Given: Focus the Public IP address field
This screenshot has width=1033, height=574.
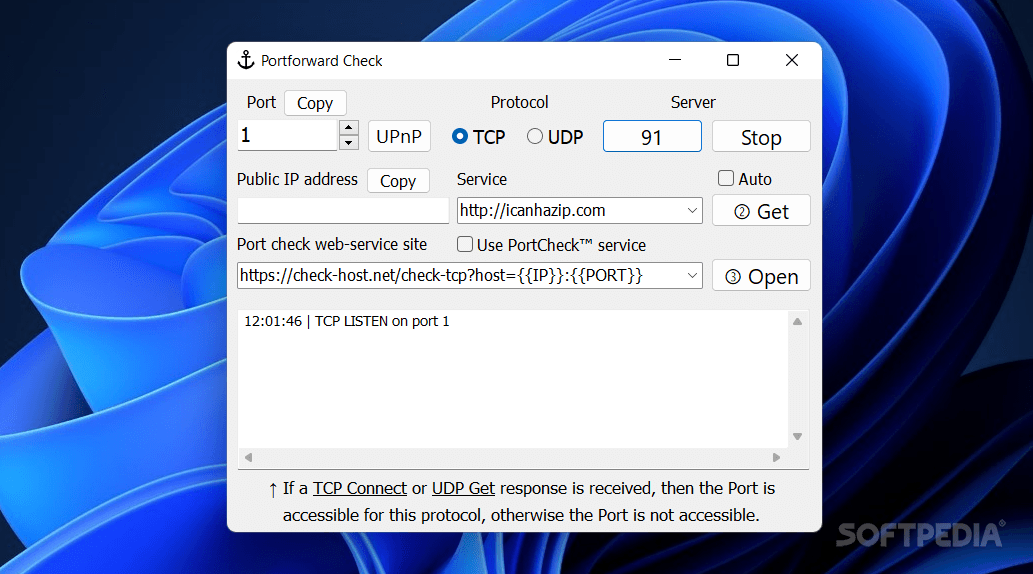Looking at the screenshot, I should pos(343,211).
